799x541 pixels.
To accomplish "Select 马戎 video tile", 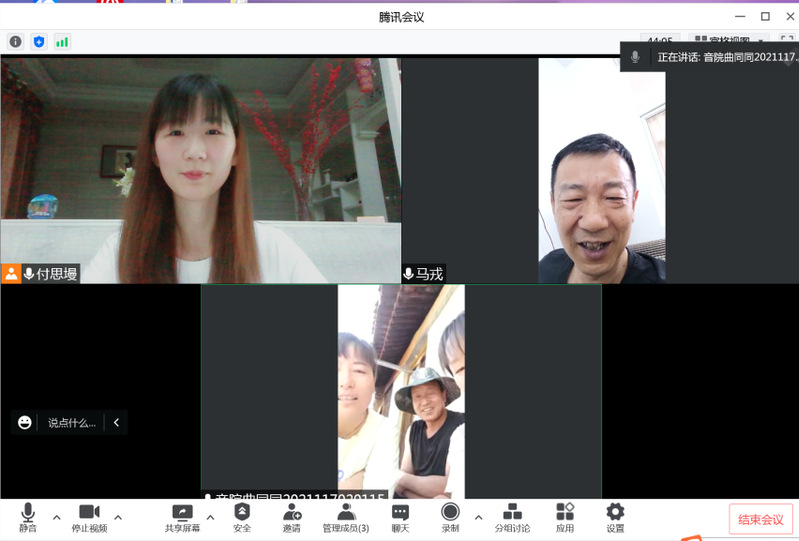I will point(601,170).
